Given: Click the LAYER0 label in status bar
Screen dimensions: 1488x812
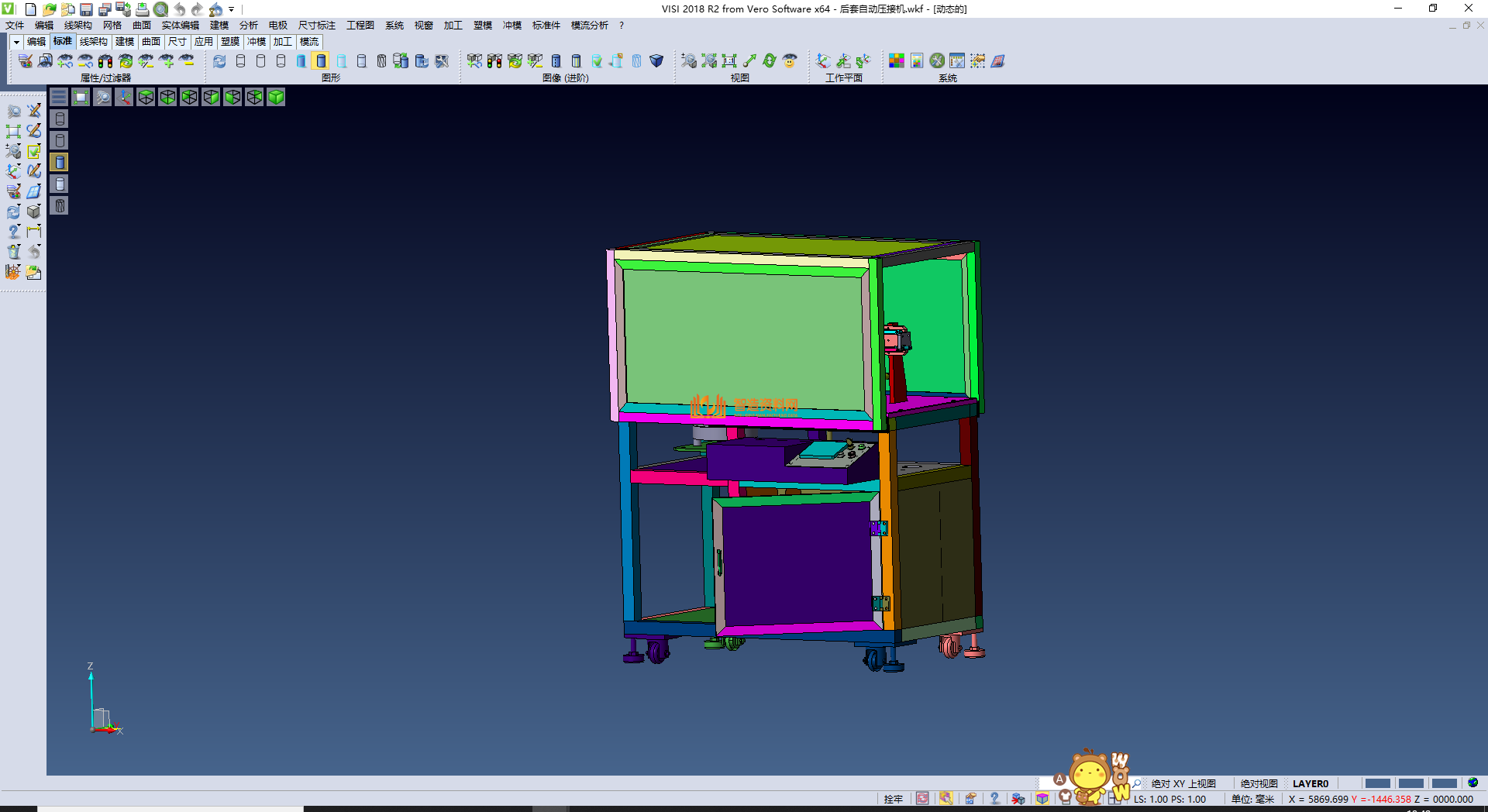Looking at the screenshot, I should (1310, 783).
